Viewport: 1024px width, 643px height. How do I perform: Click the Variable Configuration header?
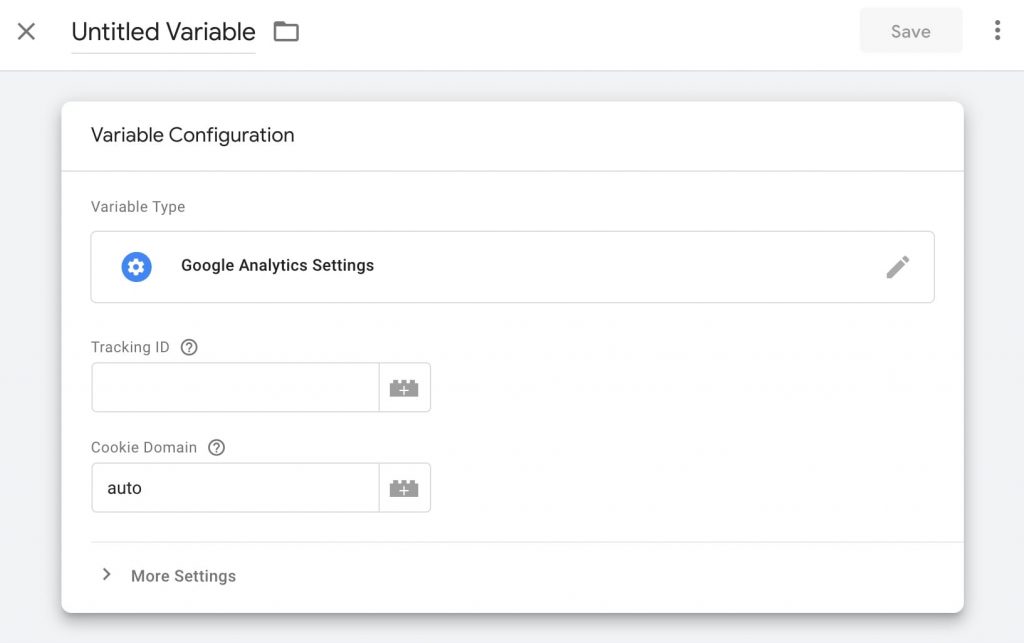[x=193, y=135]
